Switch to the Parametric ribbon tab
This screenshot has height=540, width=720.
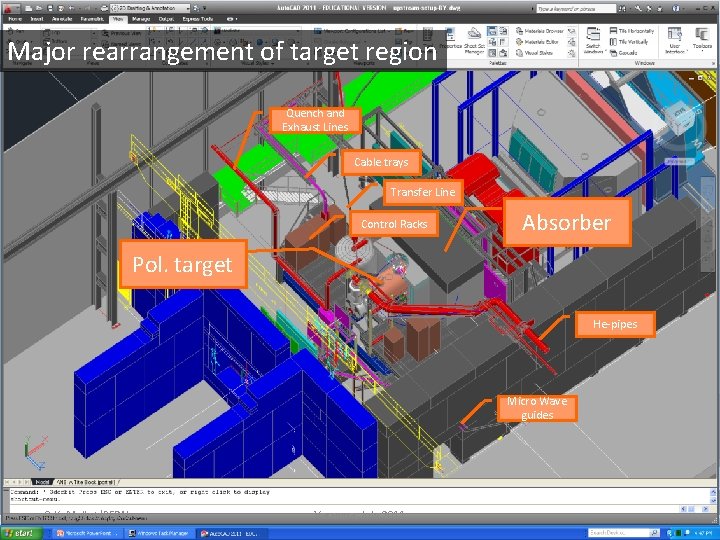[92, 19]
